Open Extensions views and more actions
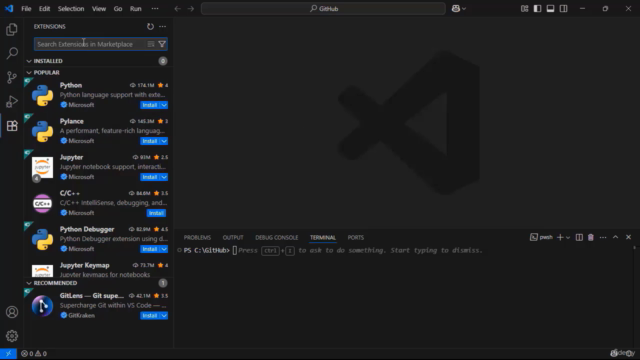 pyautogui.click(x=162, y=27)
